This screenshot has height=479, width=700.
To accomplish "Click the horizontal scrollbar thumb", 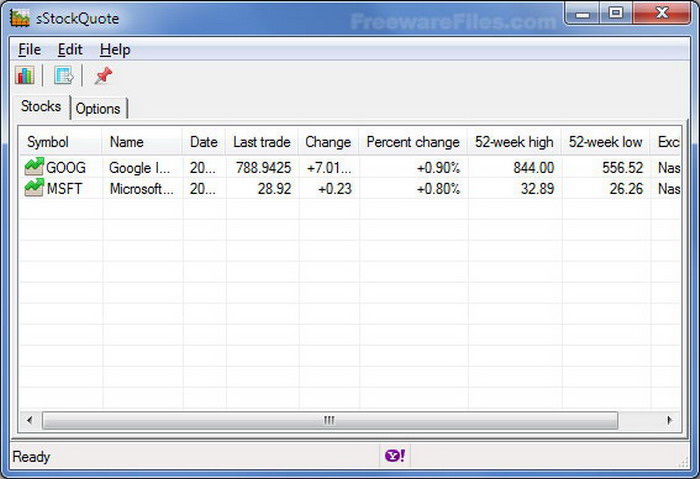I will [x=330, y=420].
